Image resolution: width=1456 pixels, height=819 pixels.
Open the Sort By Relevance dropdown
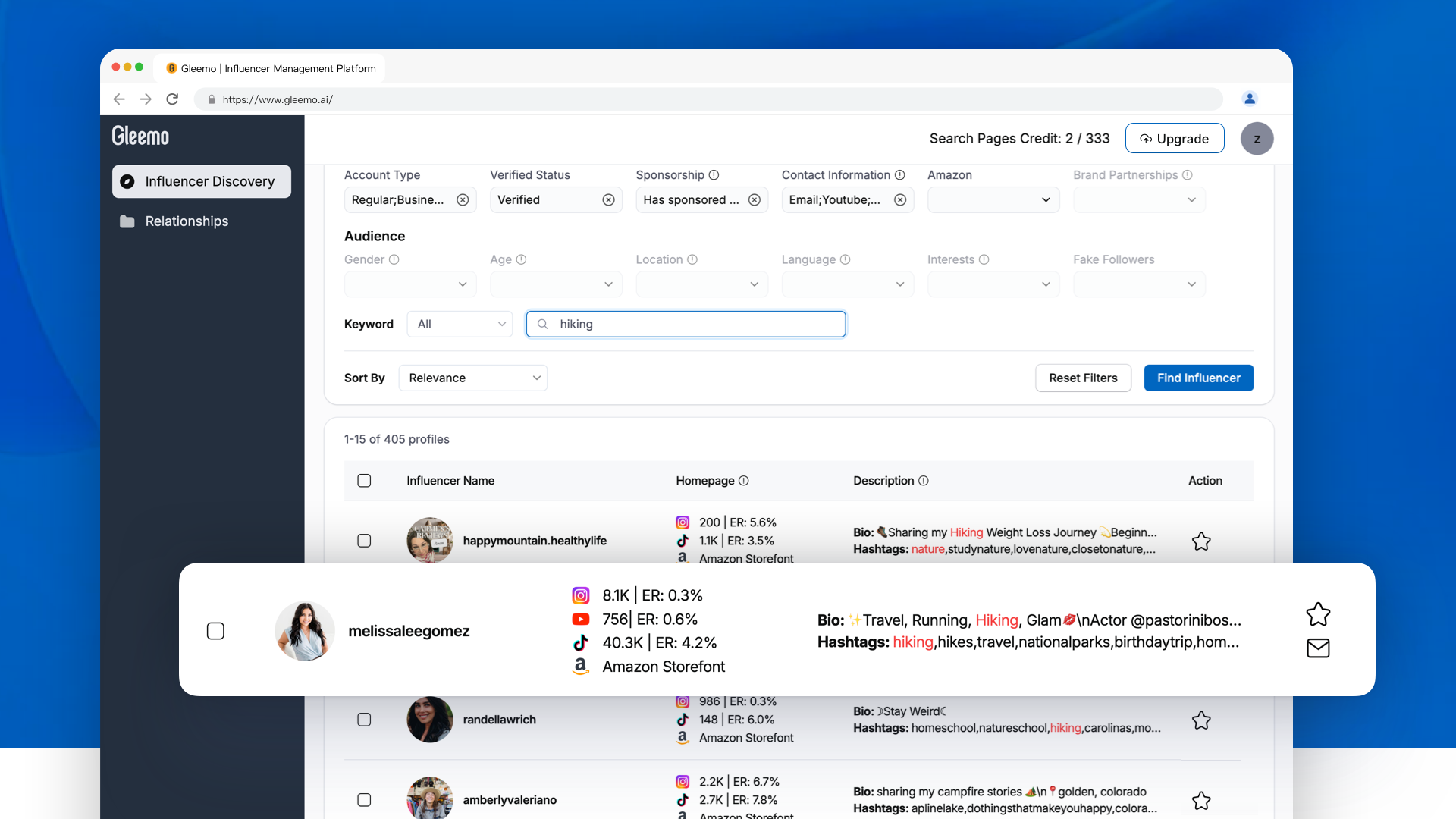coord(473,378)
